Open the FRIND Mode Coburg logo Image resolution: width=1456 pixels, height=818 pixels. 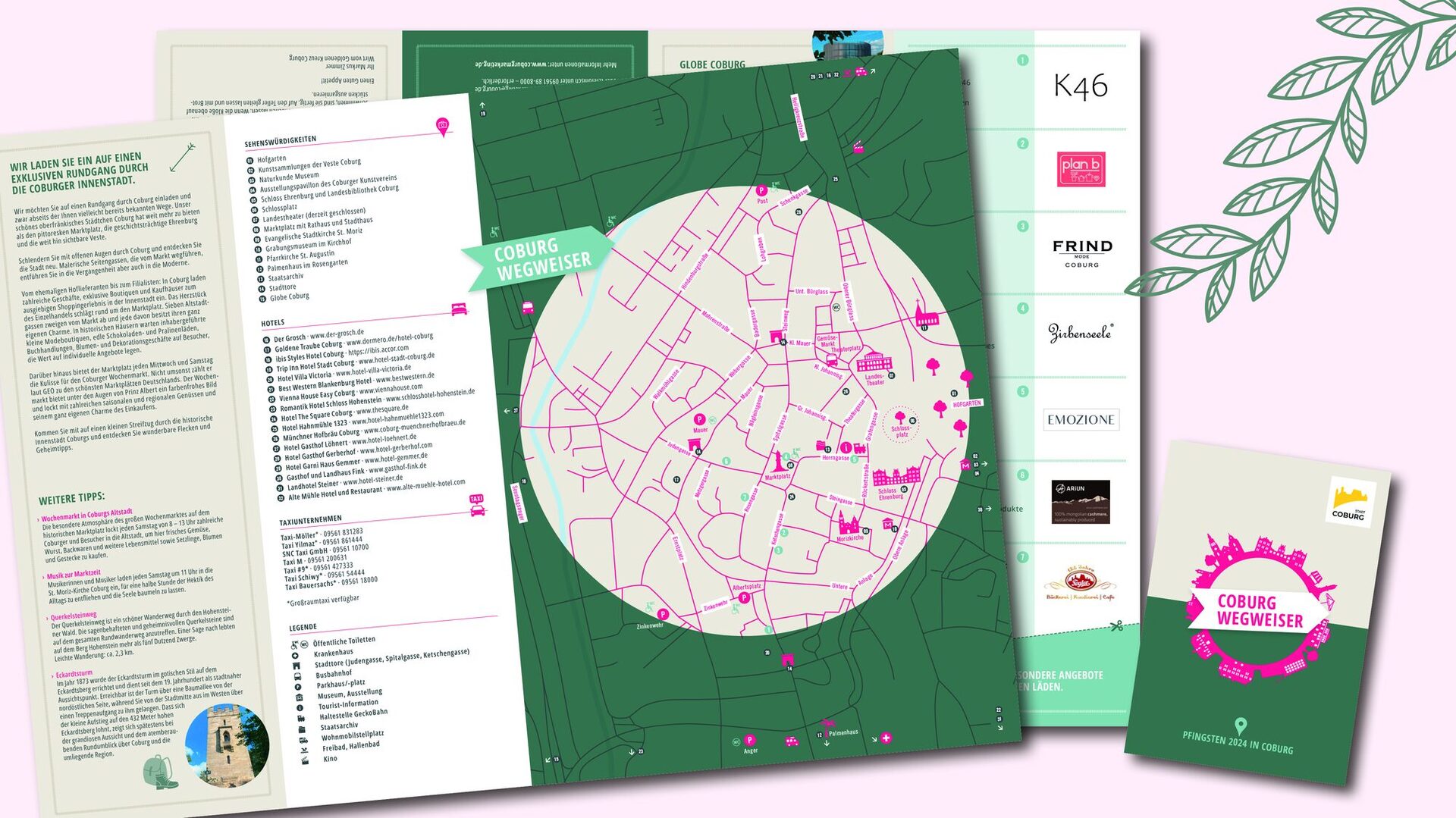(1082, 252)
